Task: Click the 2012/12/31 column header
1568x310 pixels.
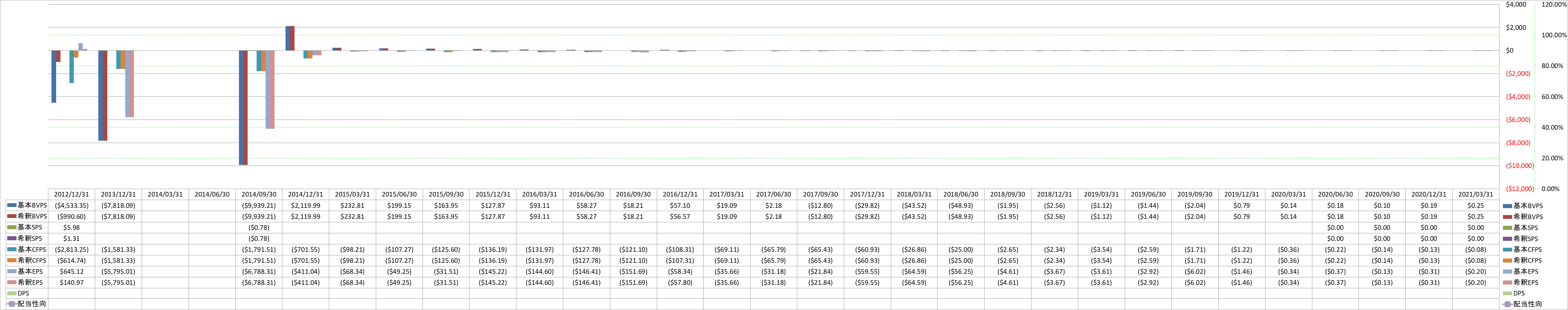Action: [x=72, y=194]
